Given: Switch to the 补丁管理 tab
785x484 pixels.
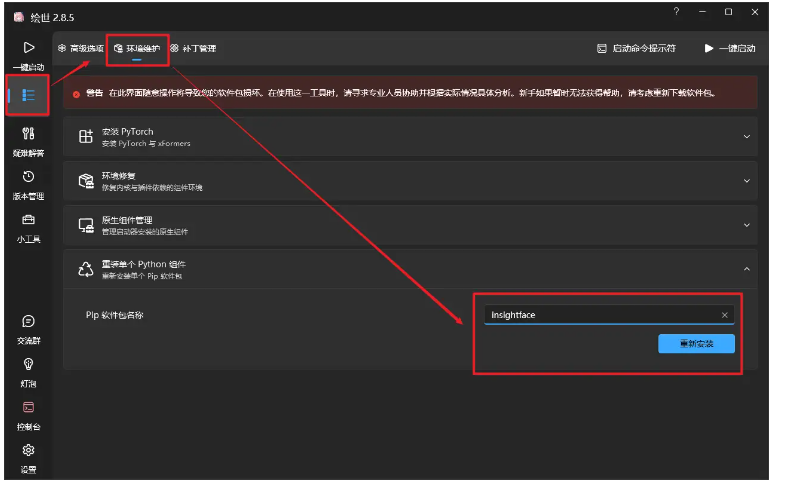Looking at the screenshot, I should [193, 48].
